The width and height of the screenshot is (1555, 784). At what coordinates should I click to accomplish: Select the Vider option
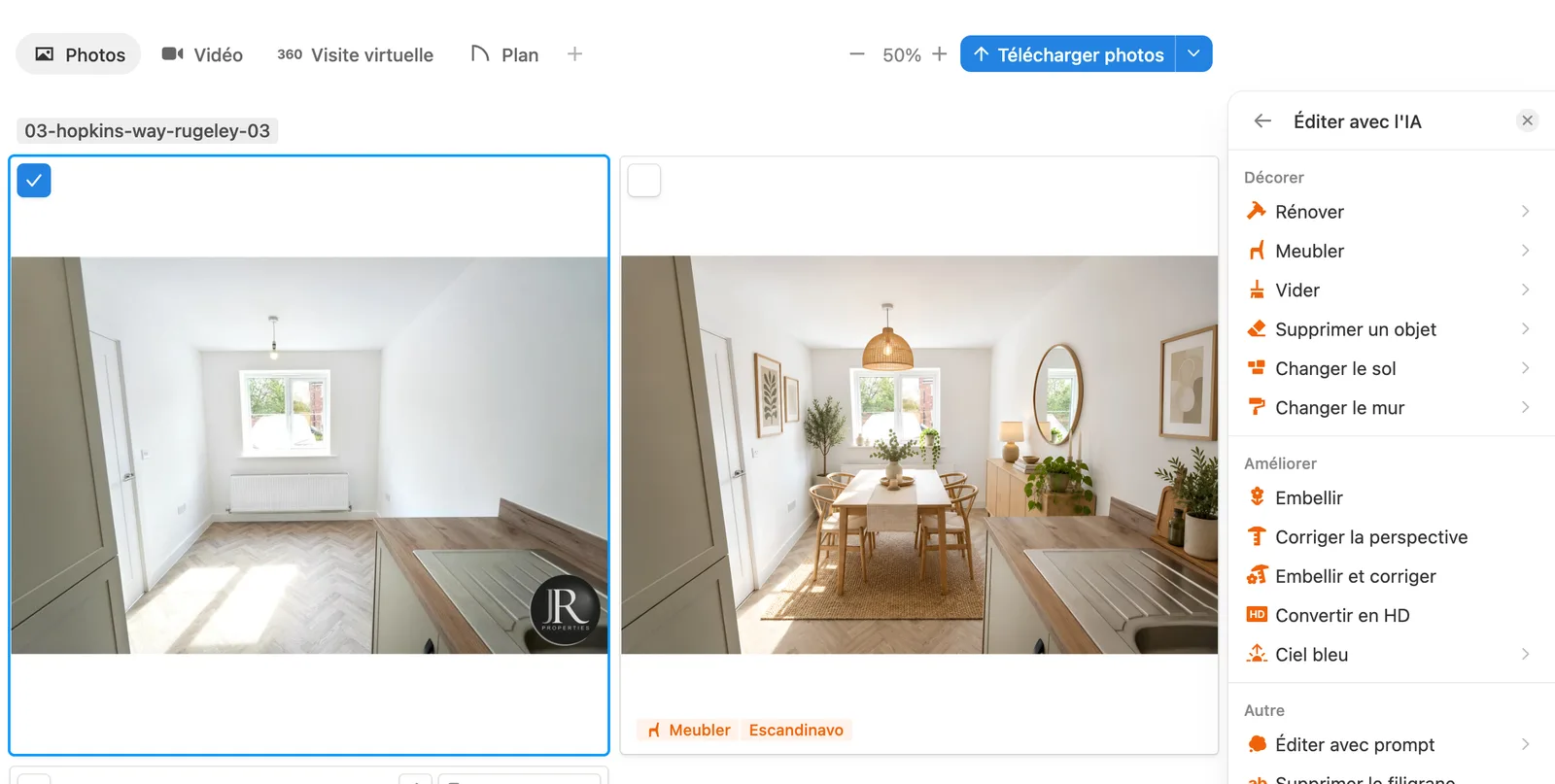[x=1390, y=290]
